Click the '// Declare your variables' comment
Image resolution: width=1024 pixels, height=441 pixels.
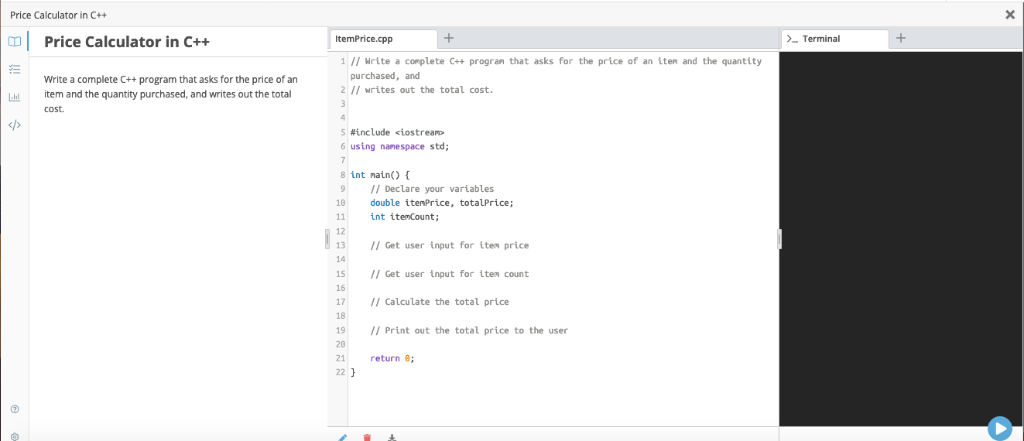(432, 189)
